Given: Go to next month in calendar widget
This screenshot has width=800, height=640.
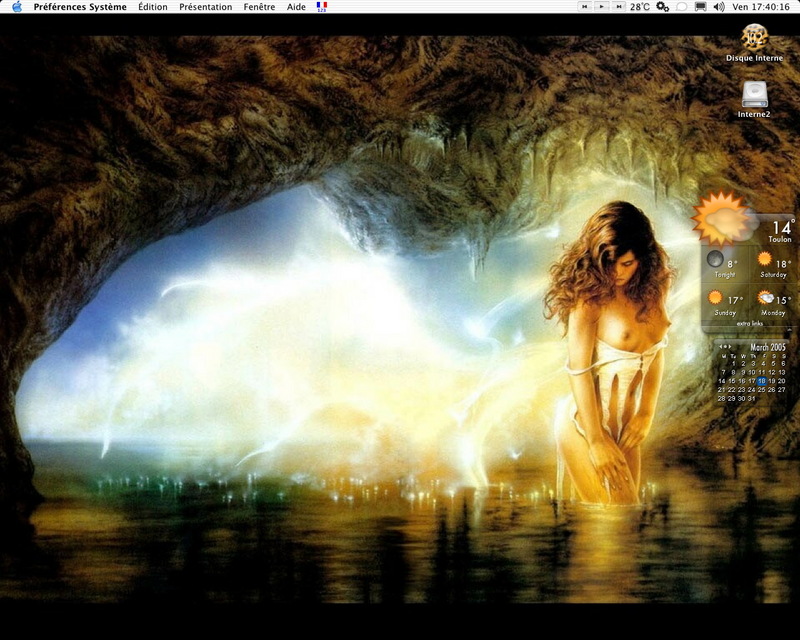Looking at the screenshot, I should 730,347.
